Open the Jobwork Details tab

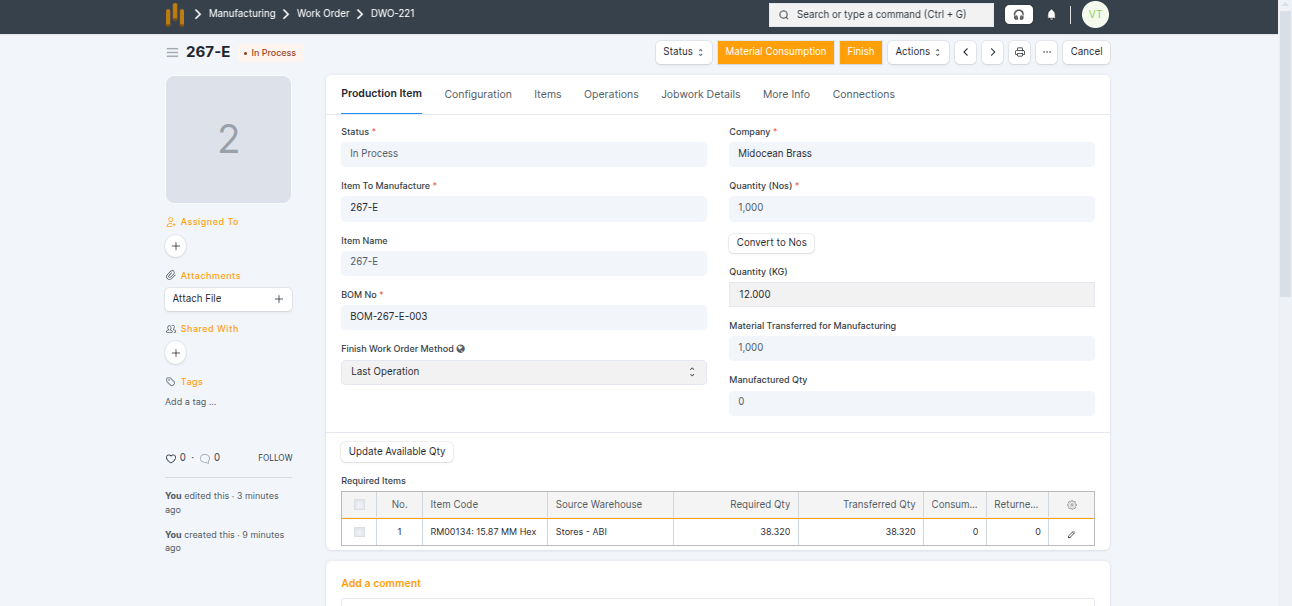coord(700,94)
